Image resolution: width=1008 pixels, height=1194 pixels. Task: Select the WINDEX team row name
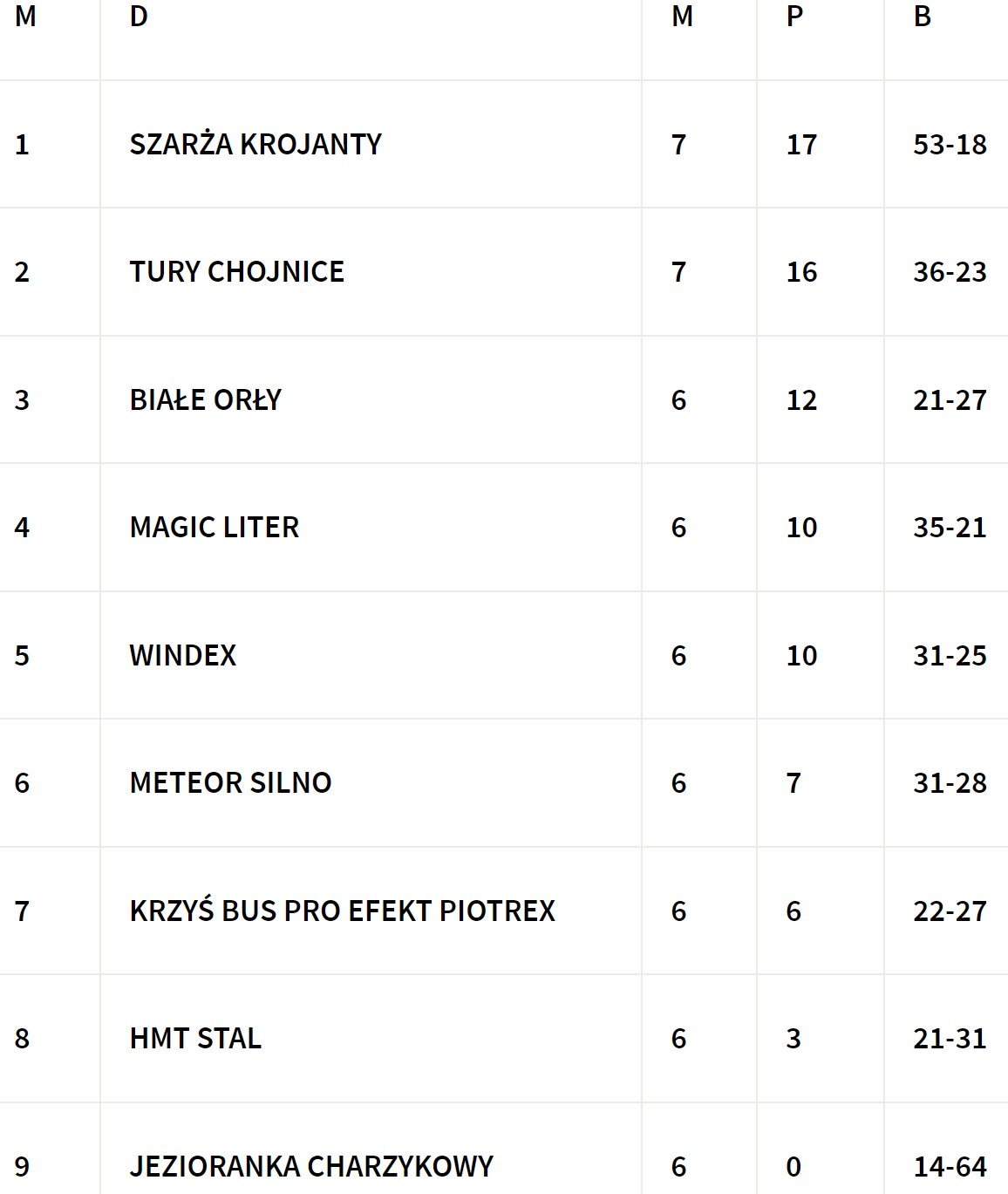tap(182, 655)
